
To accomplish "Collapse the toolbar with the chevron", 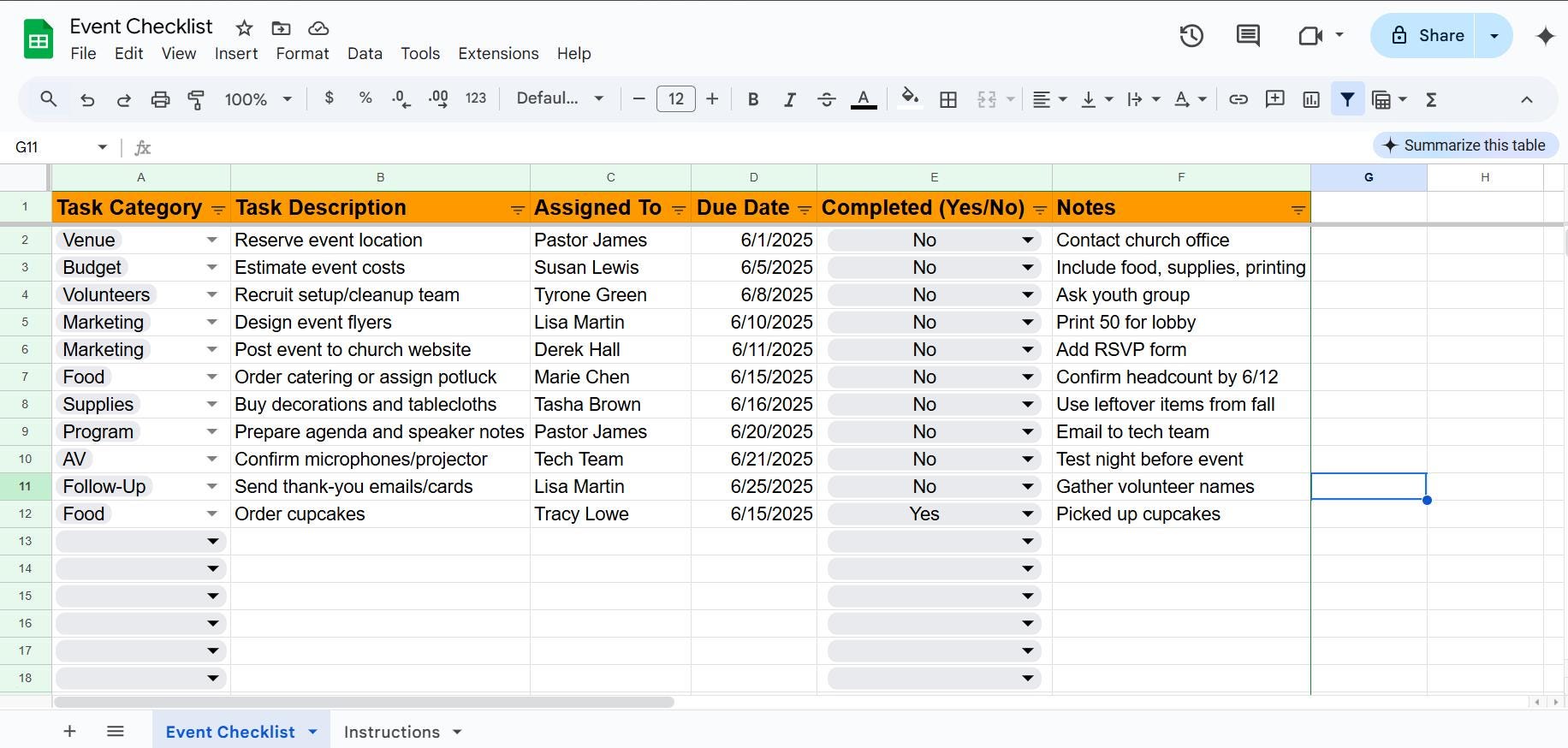I will [1527, 99].
